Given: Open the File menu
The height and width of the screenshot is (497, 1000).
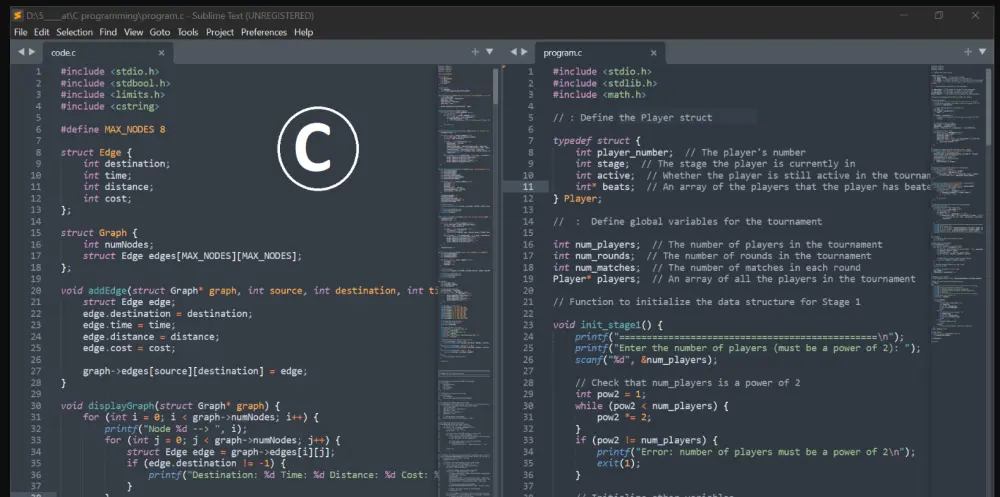Looking at the screenshot, I should coord(20,32).
